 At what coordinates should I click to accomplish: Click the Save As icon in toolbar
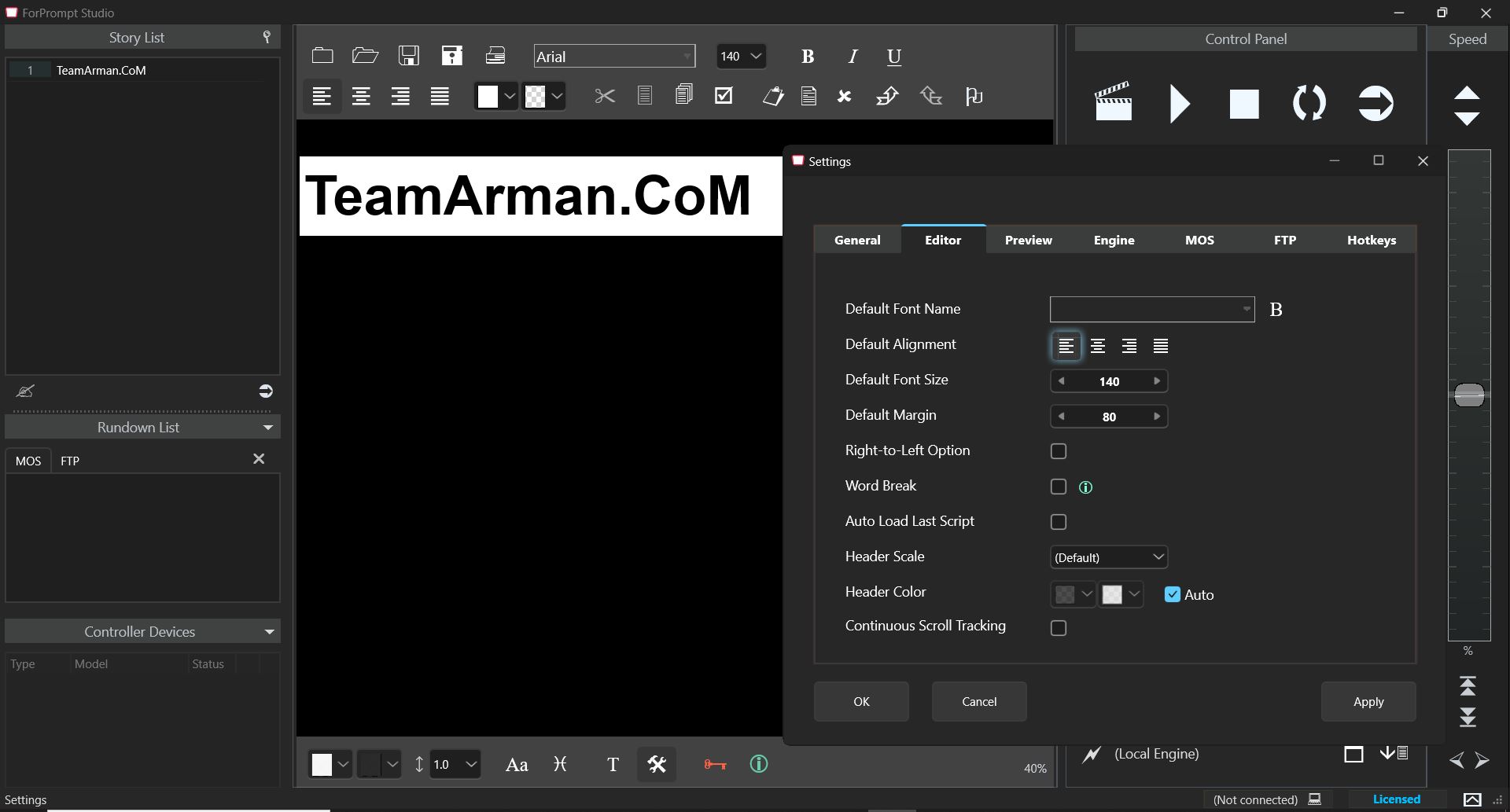(x=451, y=55)
